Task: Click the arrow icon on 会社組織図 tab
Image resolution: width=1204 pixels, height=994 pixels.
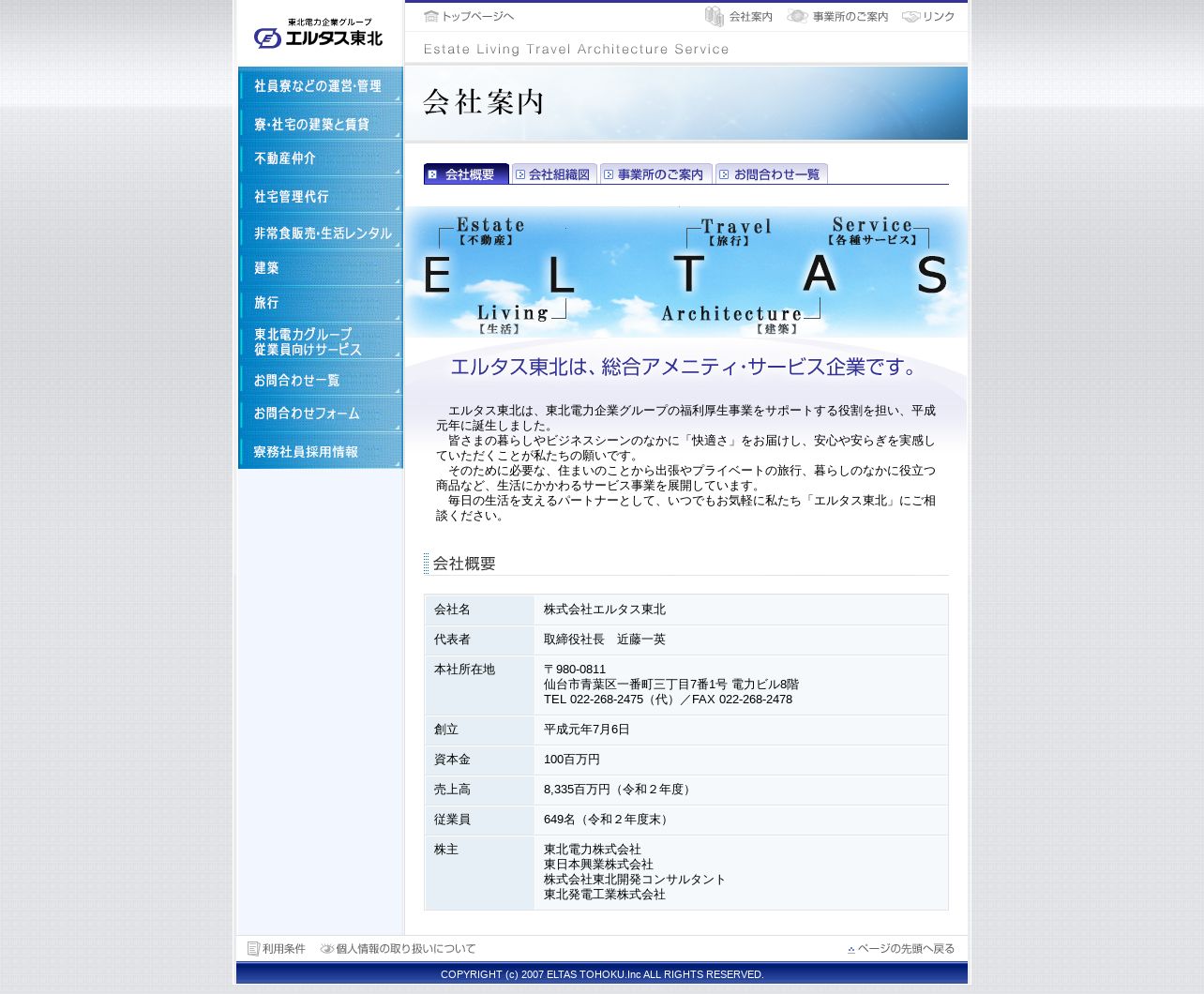Action: point(520,174)
